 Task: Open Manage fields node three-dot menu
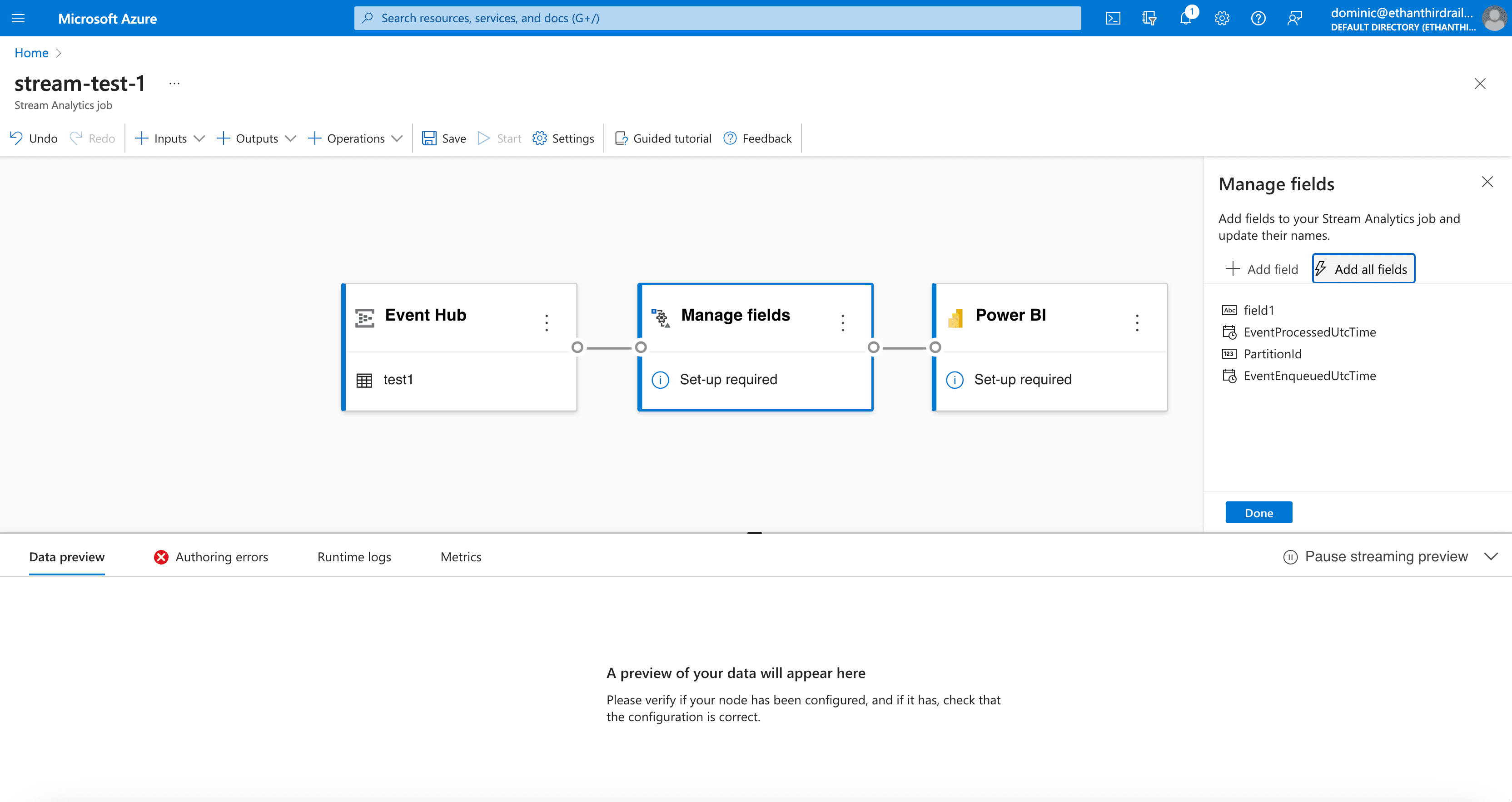click(x=843, y=323)
